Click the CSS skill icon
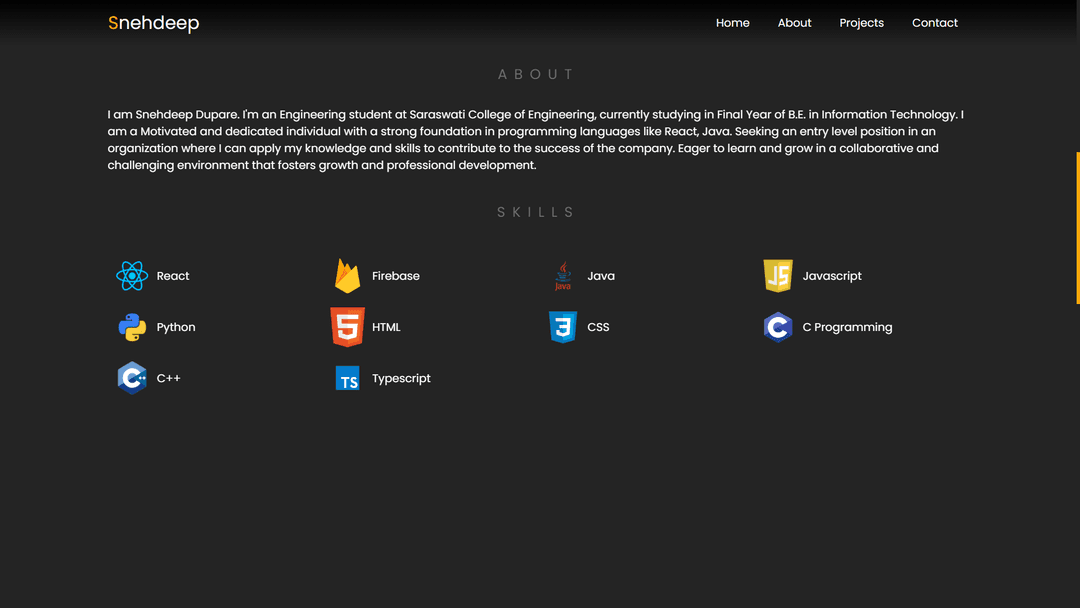The width and height of the screenshot is (1080, 608). [563, 327]
